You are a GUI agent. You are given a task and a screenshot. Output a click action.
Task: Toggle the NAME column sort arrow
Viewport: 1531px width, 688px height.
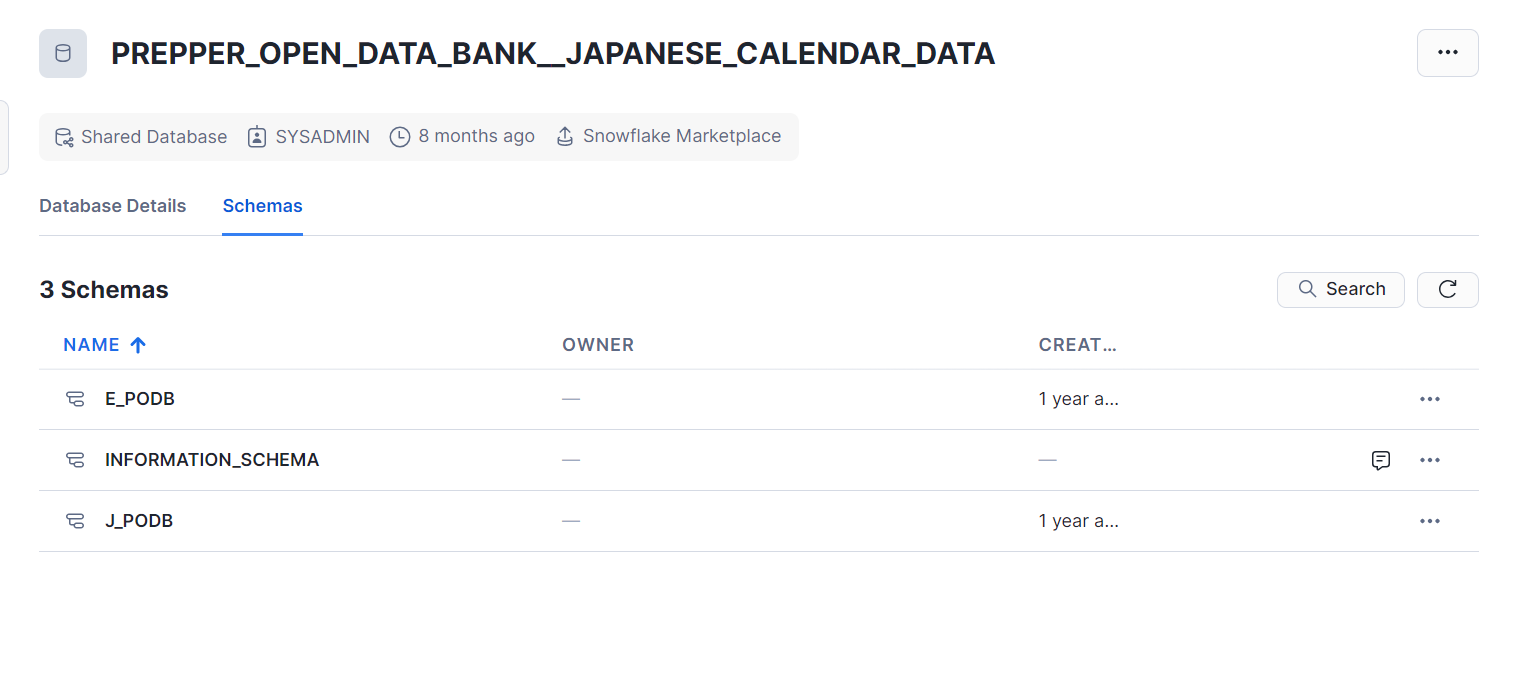(138, 345)
